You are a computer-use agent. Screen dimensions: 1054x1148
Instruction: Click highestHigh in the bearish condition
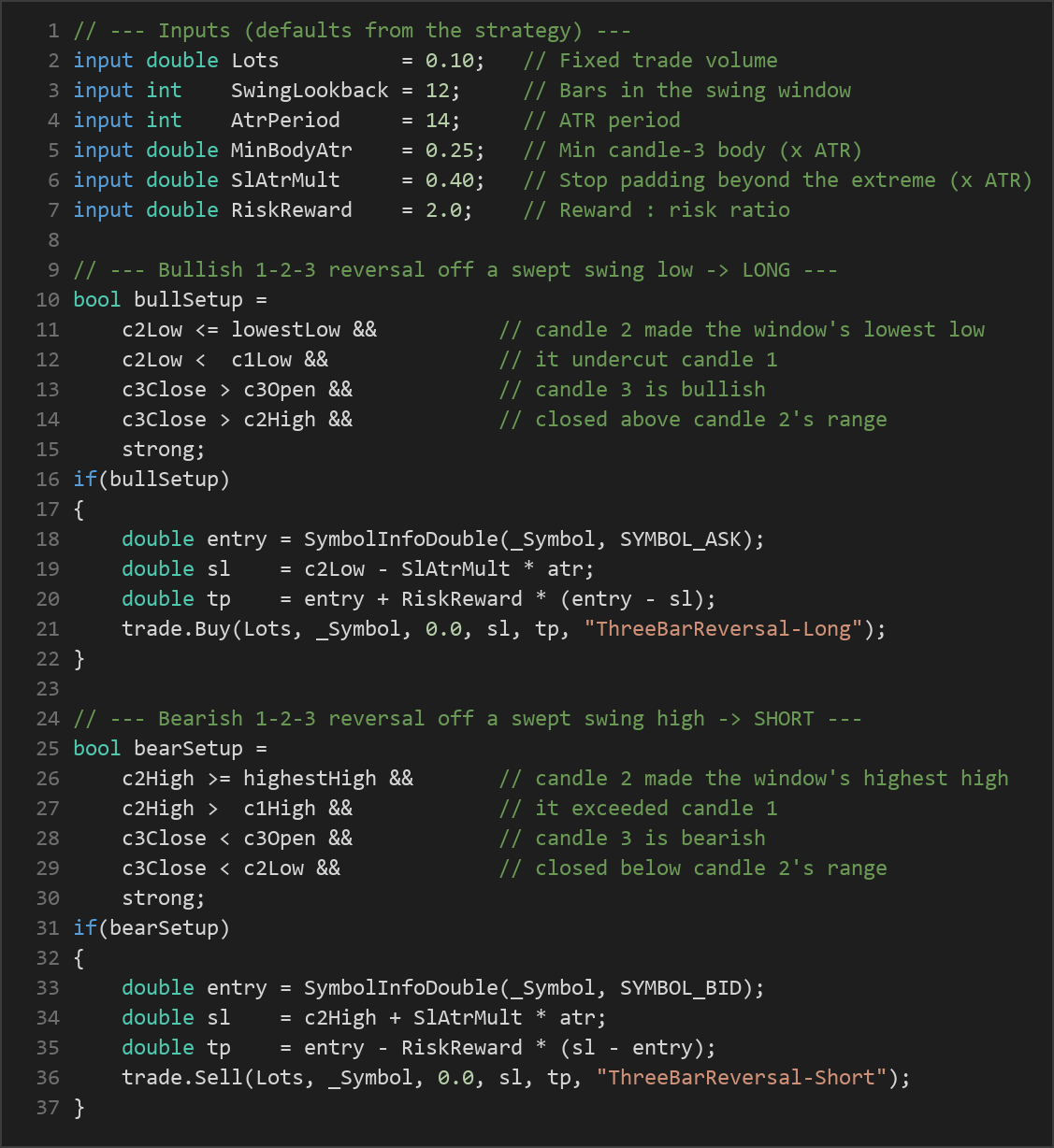click(310, 779)
